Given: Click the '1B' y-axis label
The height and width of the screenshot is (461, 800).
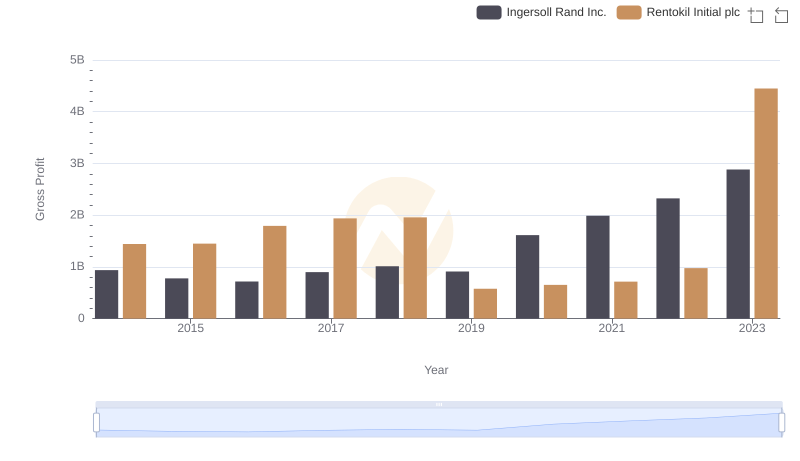Looking at the screenshot, I should [77, 266].
